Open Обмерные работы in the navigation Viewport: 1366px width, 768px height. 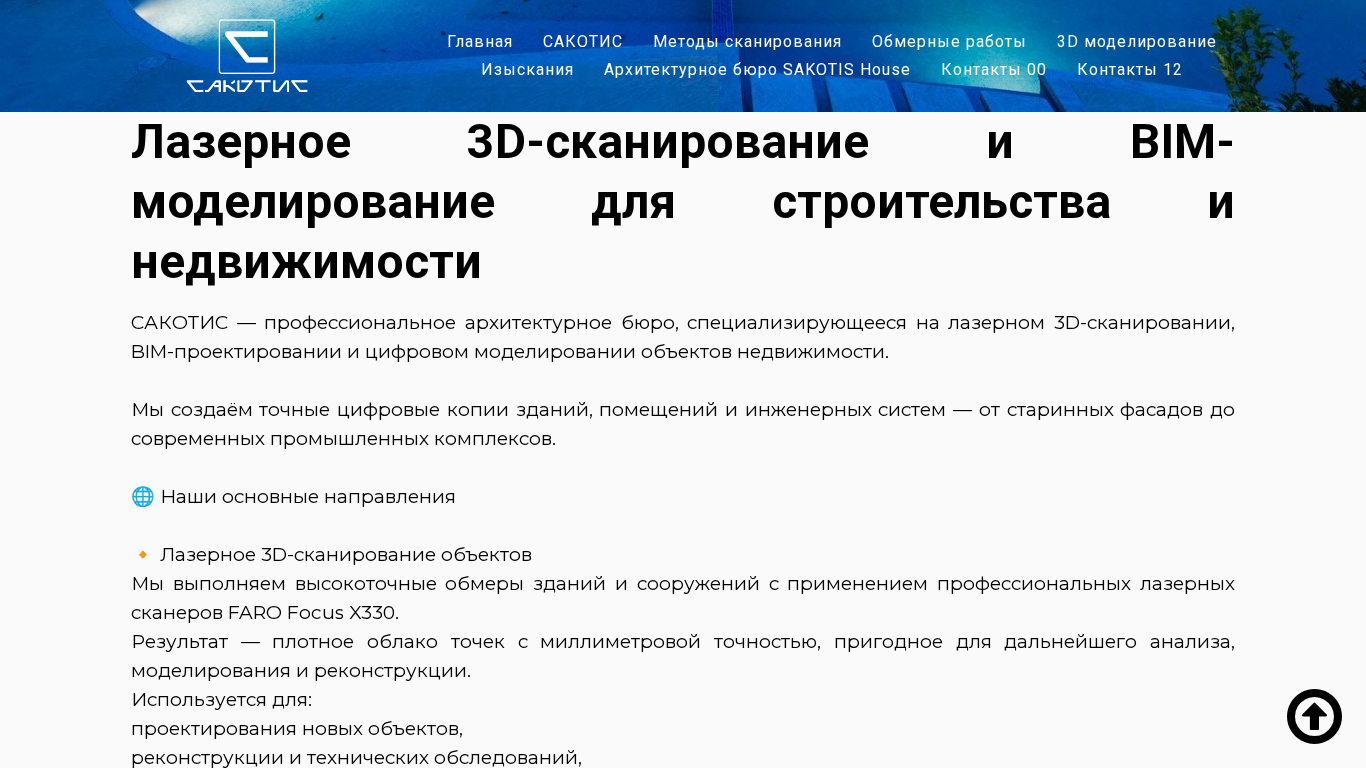949,42
